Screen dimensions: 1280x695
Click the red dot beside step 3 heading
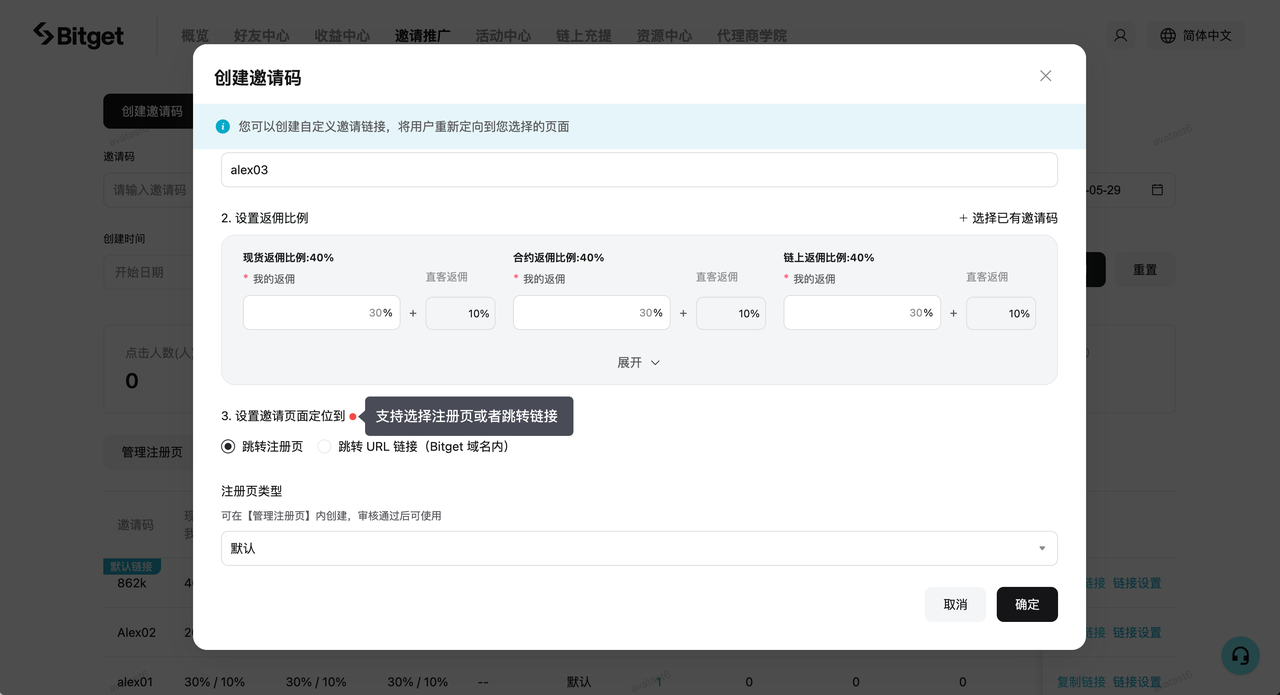click(x=353, y=416)
